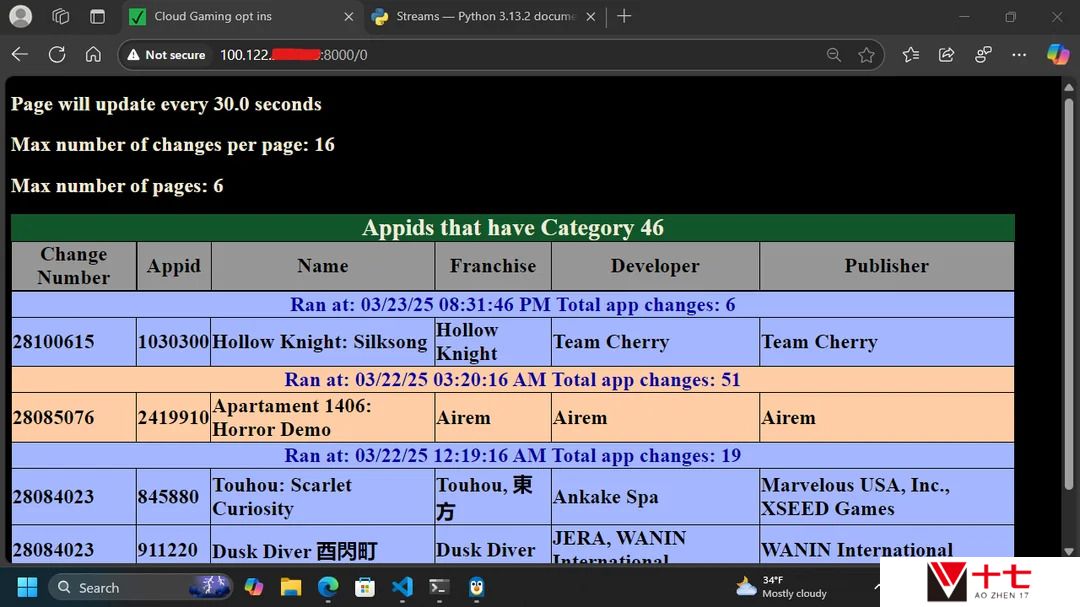
Task: Open the Share icon in the toolbar
Action: point(946,54)
